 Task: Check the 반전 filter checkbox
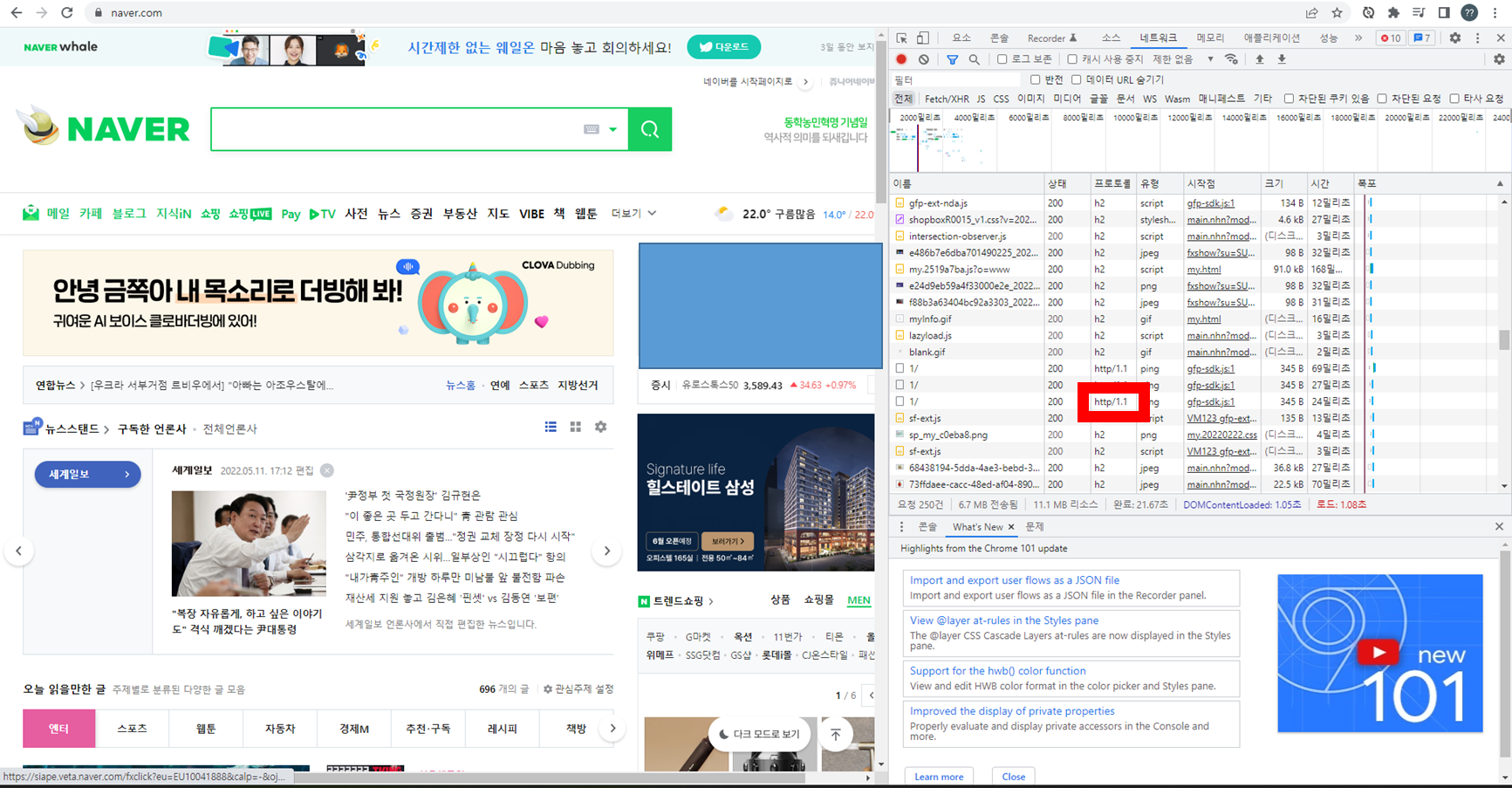pos(1036,79)
